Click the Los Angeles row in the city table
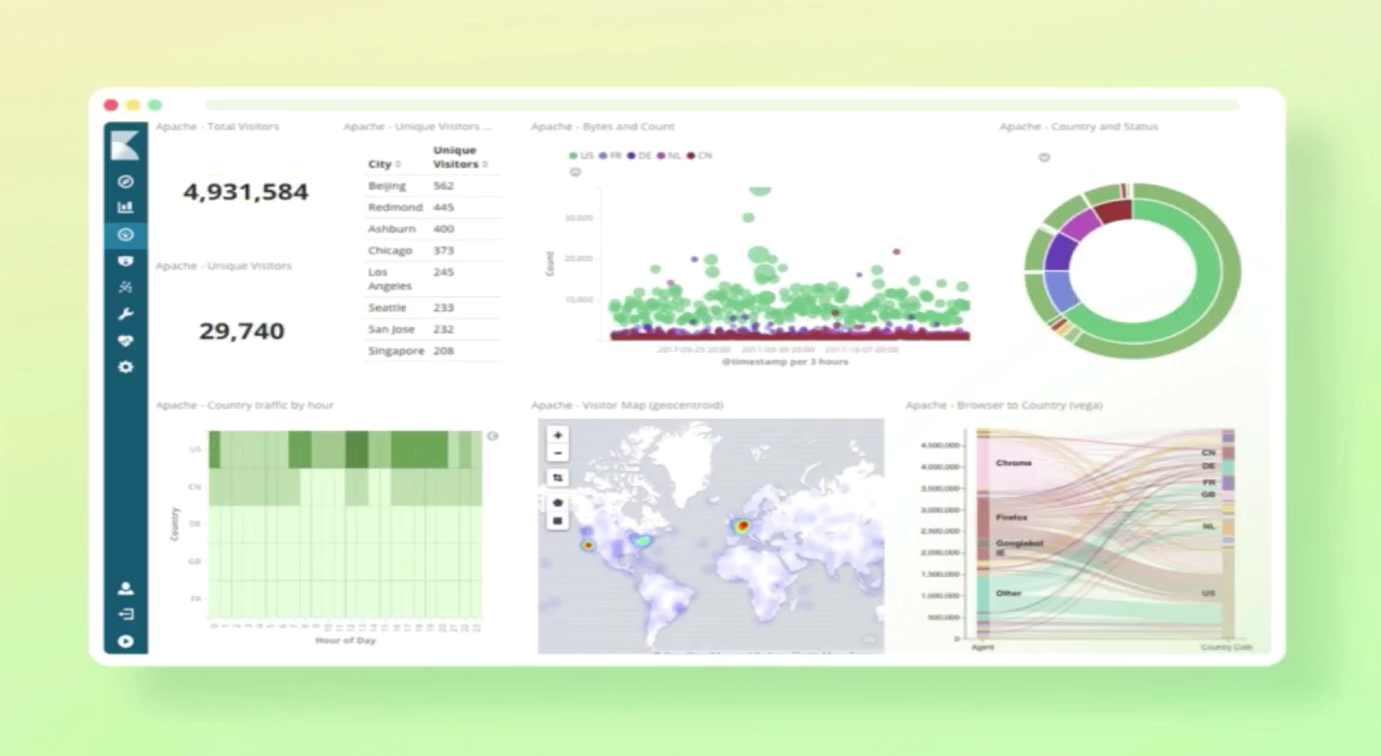Screen dimensions: 1381x756 (433, 279)
